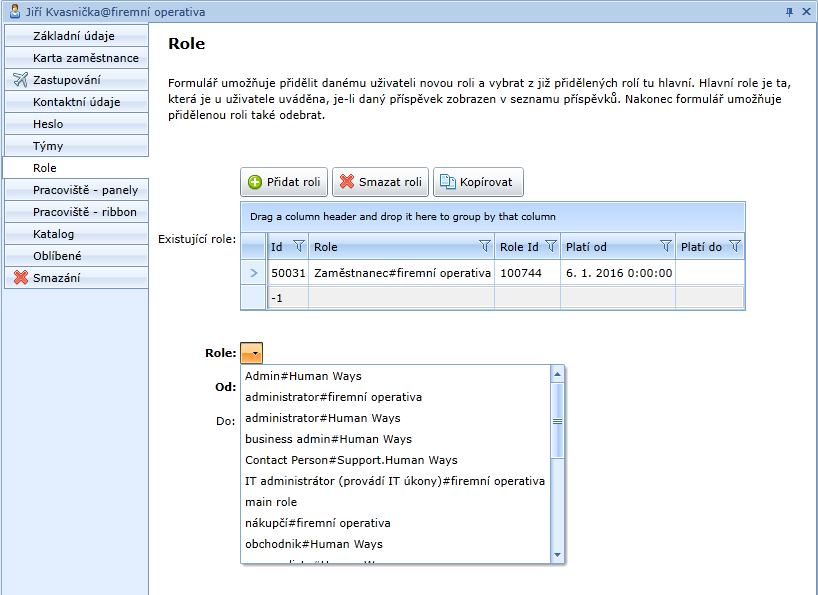Select the main role list entry
Image resolution: width=818 pixels, height=595 pixels.
[271, 502]
